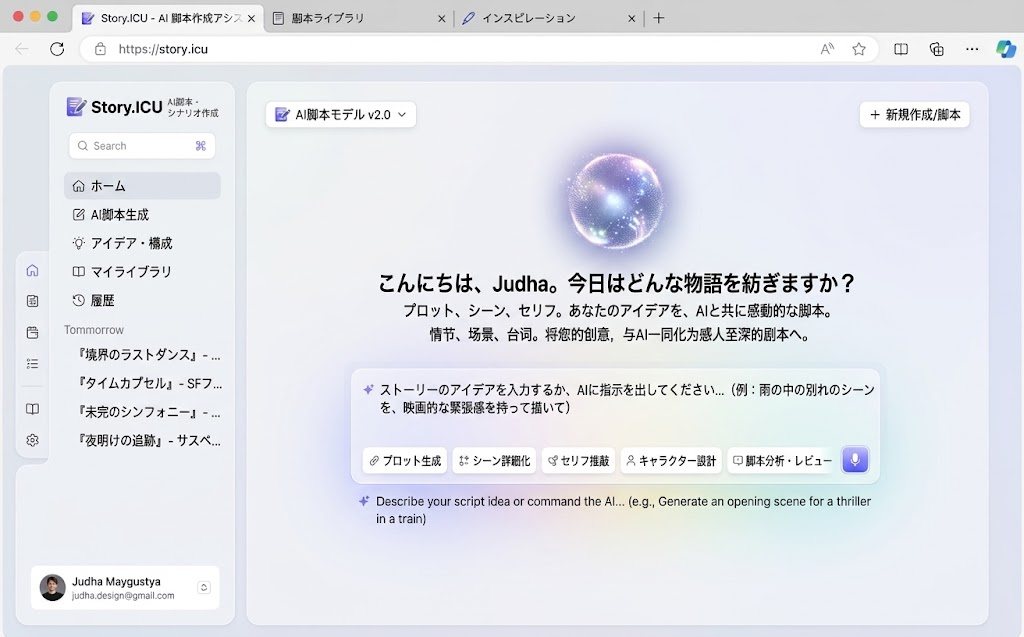
Task: Click the キャラクター設計 chip
Action: pos(671,460)
